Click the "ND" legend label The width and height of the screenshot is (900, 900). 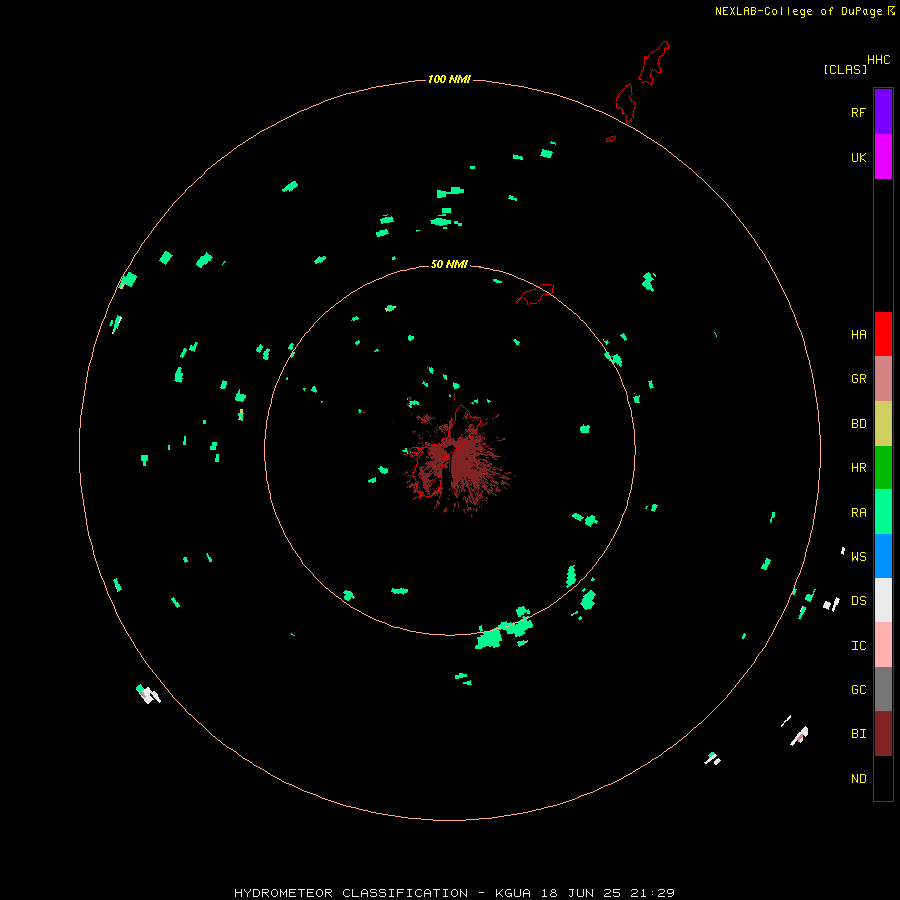(x=858, y=779)
